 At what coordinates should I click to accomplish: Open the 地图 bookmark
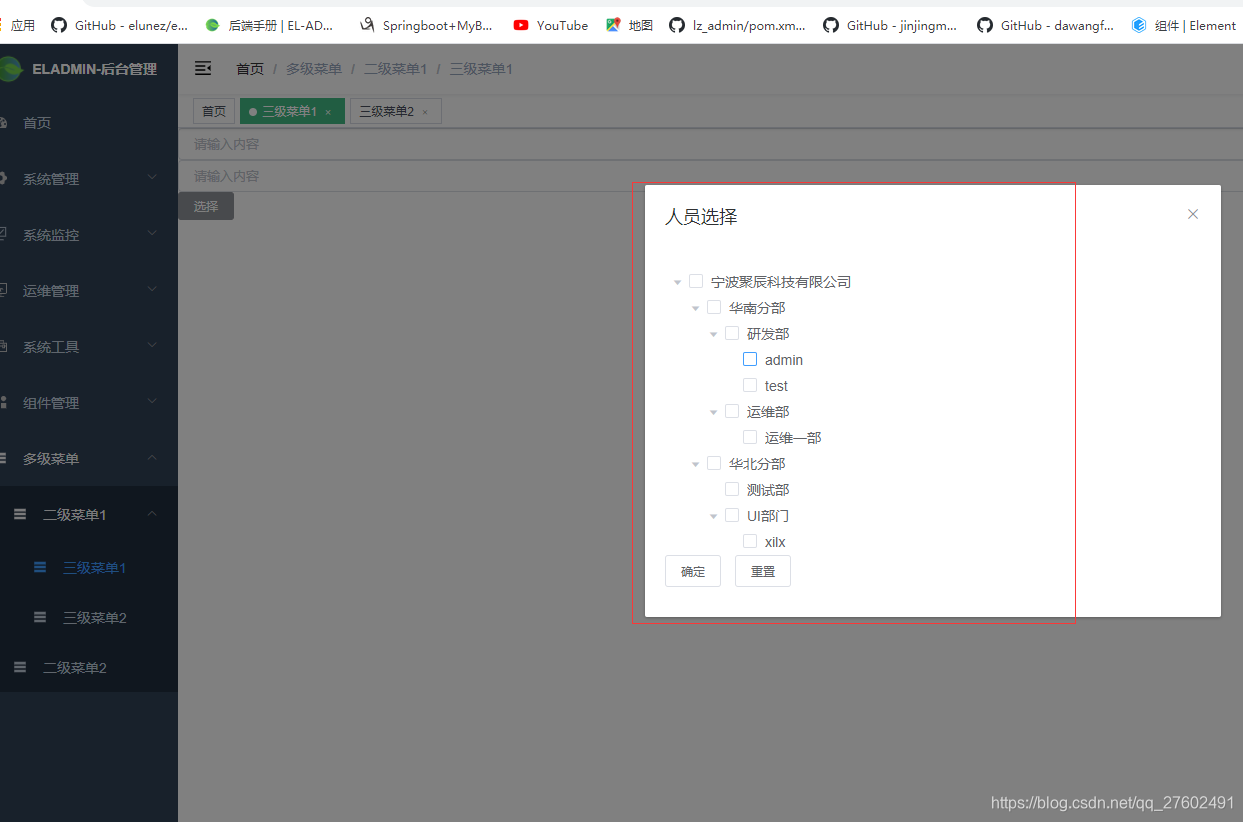(629, 25)
